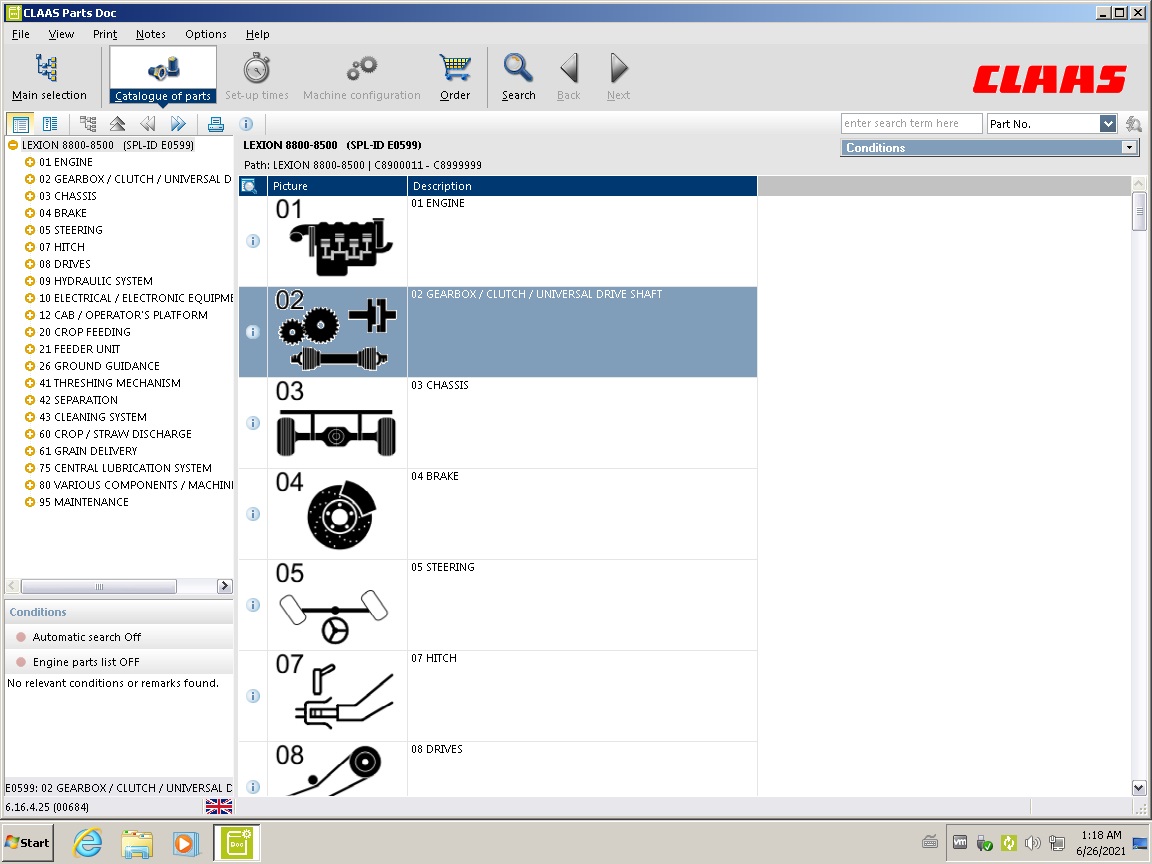The height and width of the screenshot is (864, 1152).
Task: Click the blue info icon in sub-toolbar
Action: click(246, 124)
